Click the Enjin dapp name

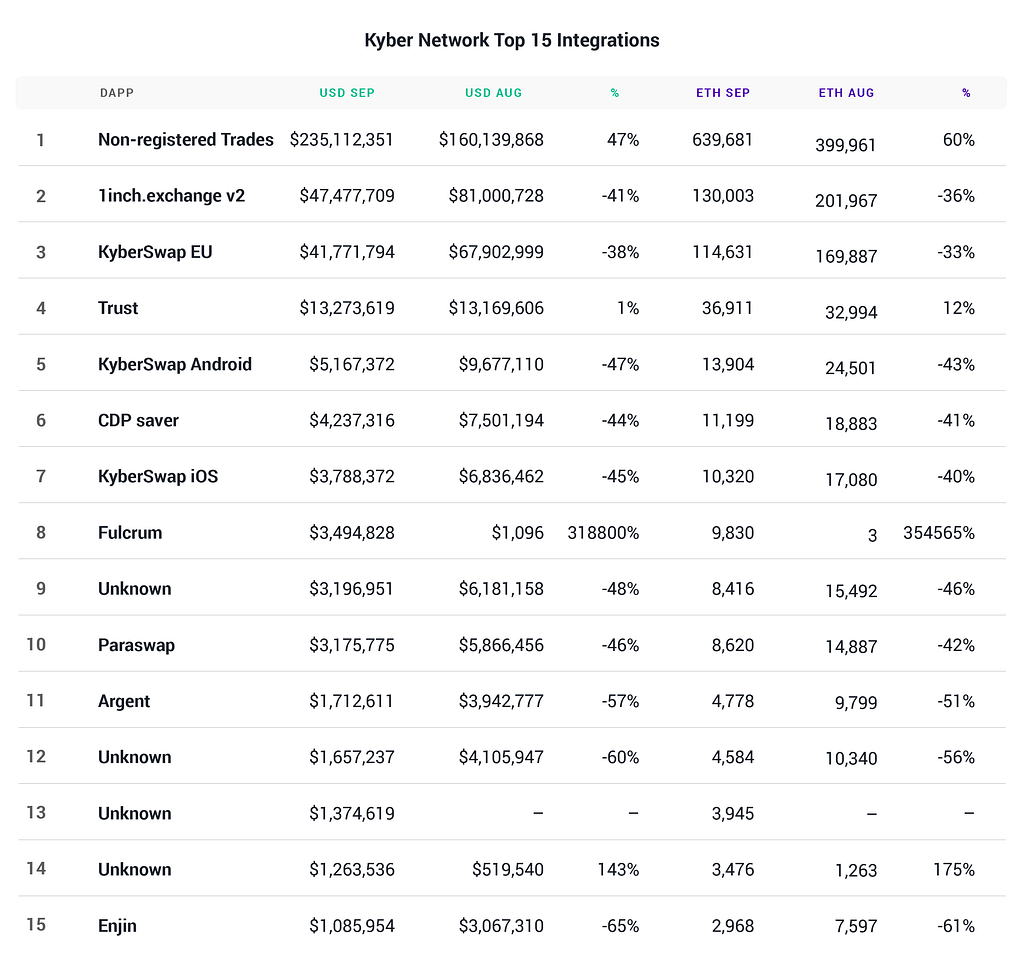click(x=117, y=925)
